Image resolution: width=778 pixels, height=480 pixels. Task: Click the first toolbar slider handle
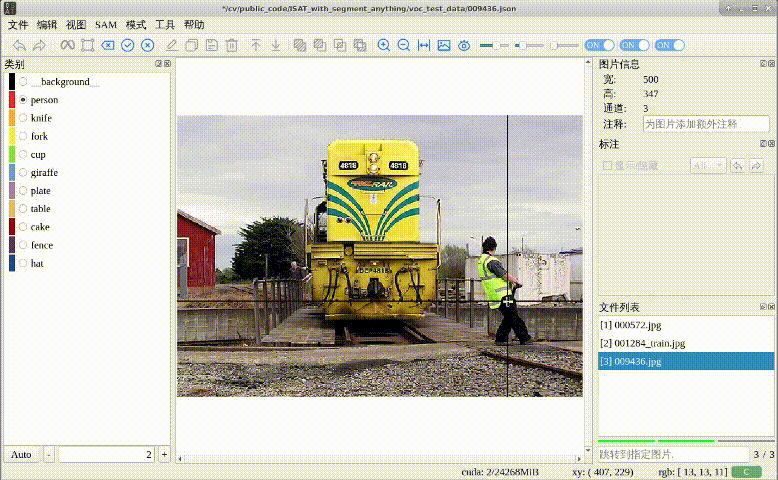(496, 45)
